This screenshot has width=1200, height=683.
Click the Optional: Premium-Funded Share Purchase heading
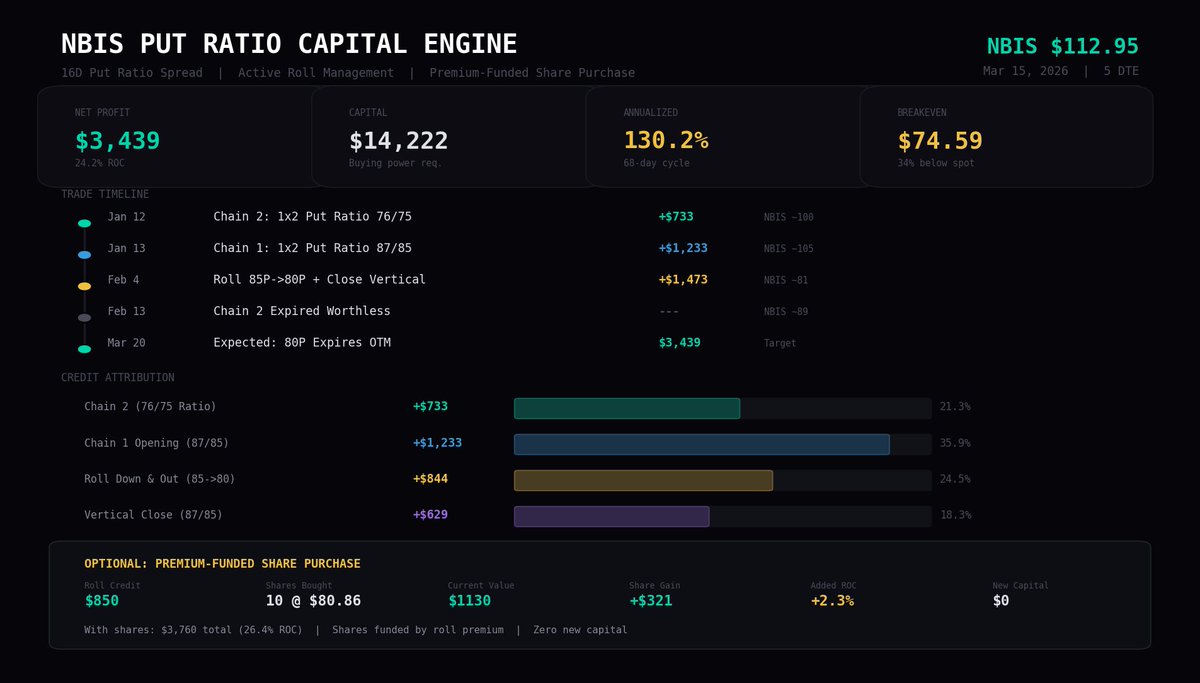coord(222,564)
